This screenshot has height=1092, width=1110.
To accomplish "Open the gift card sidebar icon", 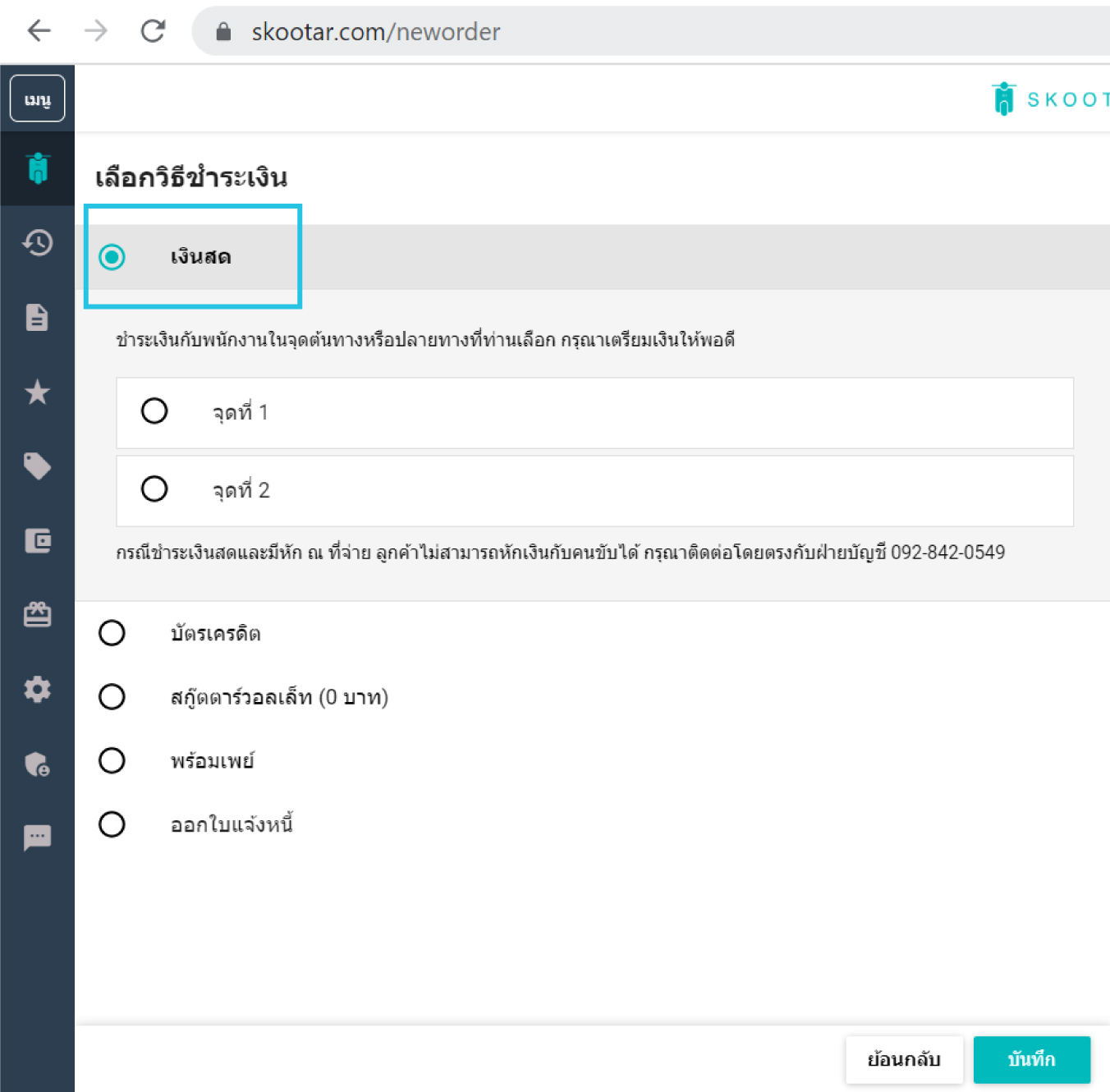I will tap(38, 614).
